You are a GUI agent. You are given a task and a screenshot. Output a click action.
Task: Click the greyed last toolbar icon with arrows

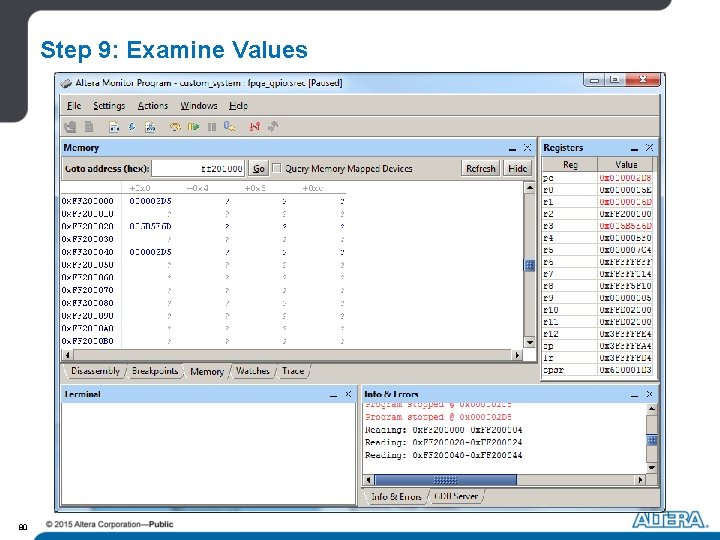point(273,126)
